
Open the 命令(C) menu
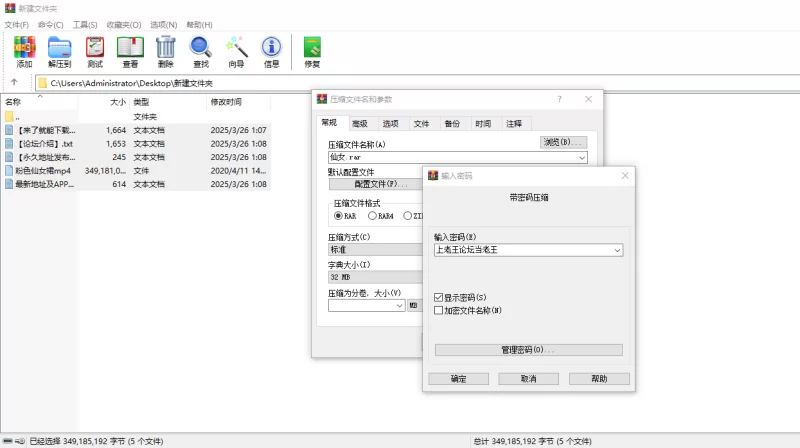51,24
